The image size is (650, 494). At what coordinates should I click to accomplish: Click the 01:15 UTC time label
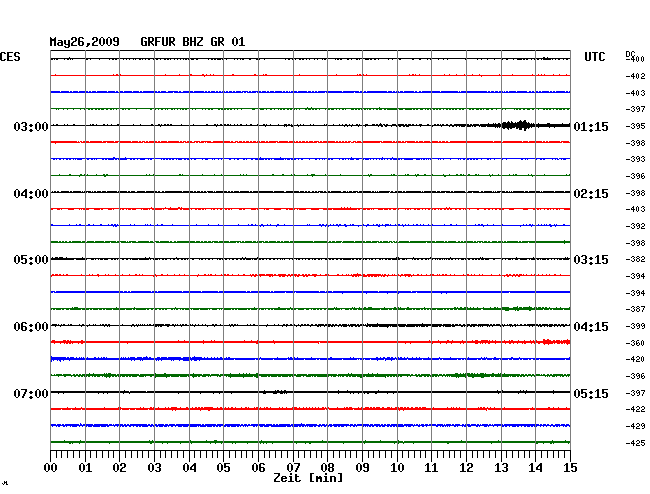591,127
